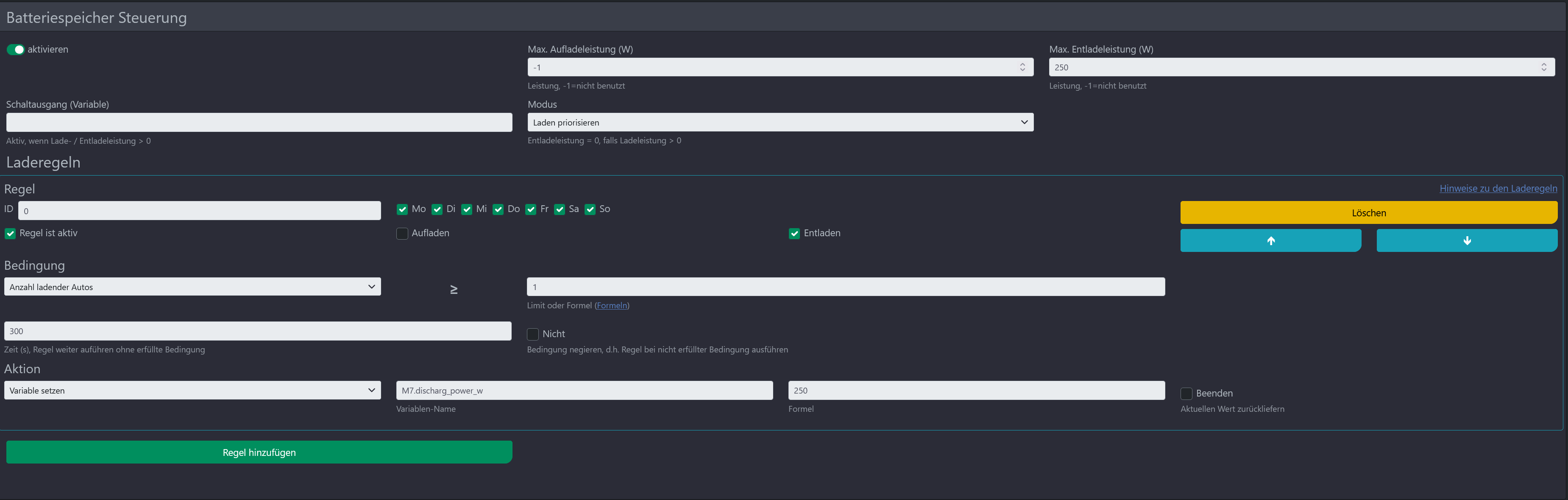
Task: Uncheck Mi weekday checkbox
Action: (x=466, y=209)
